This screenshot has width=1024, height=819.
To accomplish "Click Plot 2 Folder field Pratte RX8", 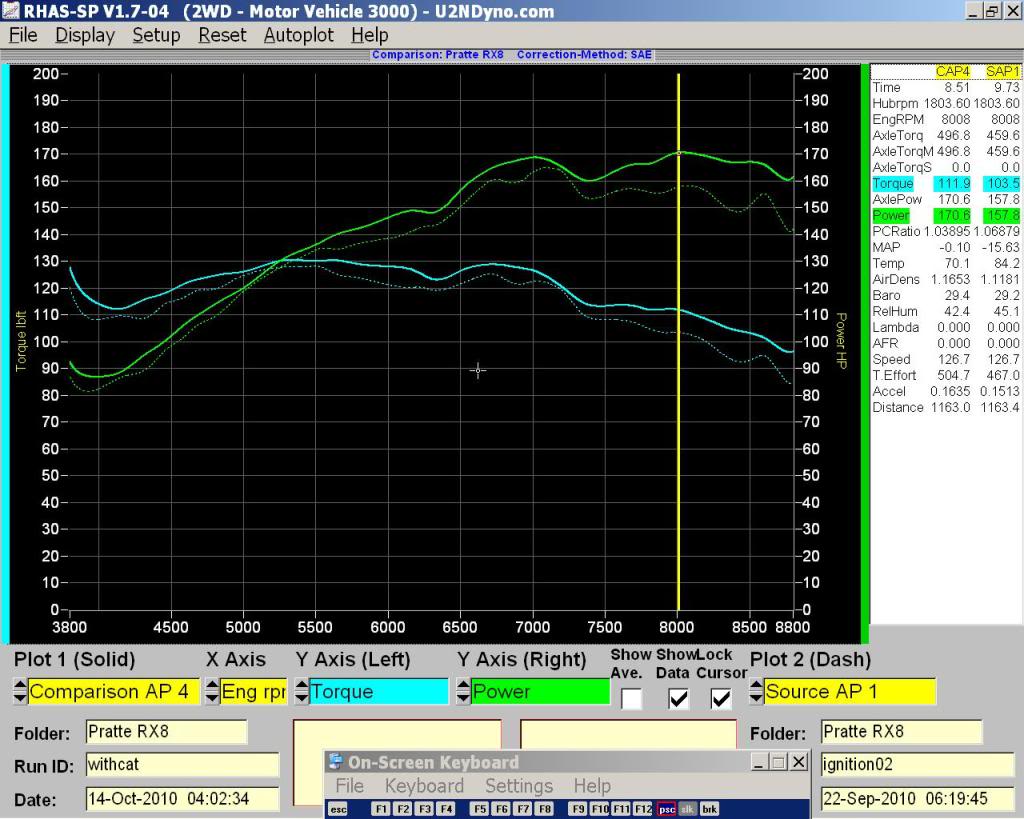I will [901, 731].
